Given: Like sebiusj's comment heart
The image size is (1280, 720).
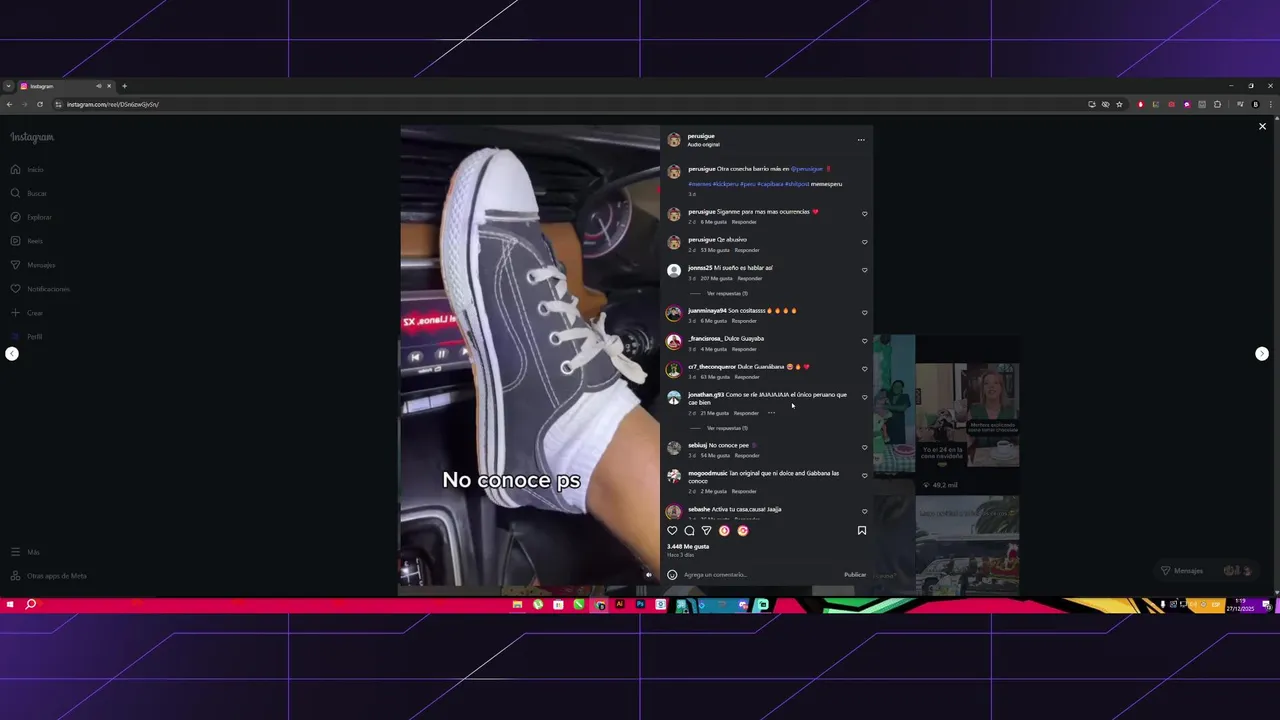Looking at the screenshot, I should tap(865, 448).
